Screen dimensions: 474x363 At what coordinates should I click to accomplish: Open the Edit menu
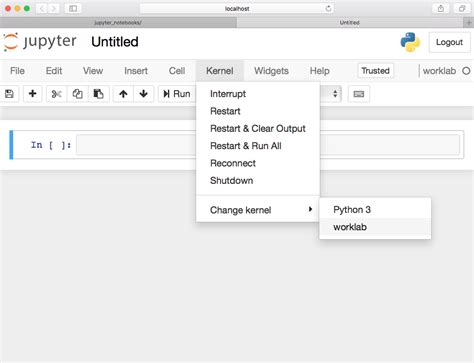[x=54, y=71]
